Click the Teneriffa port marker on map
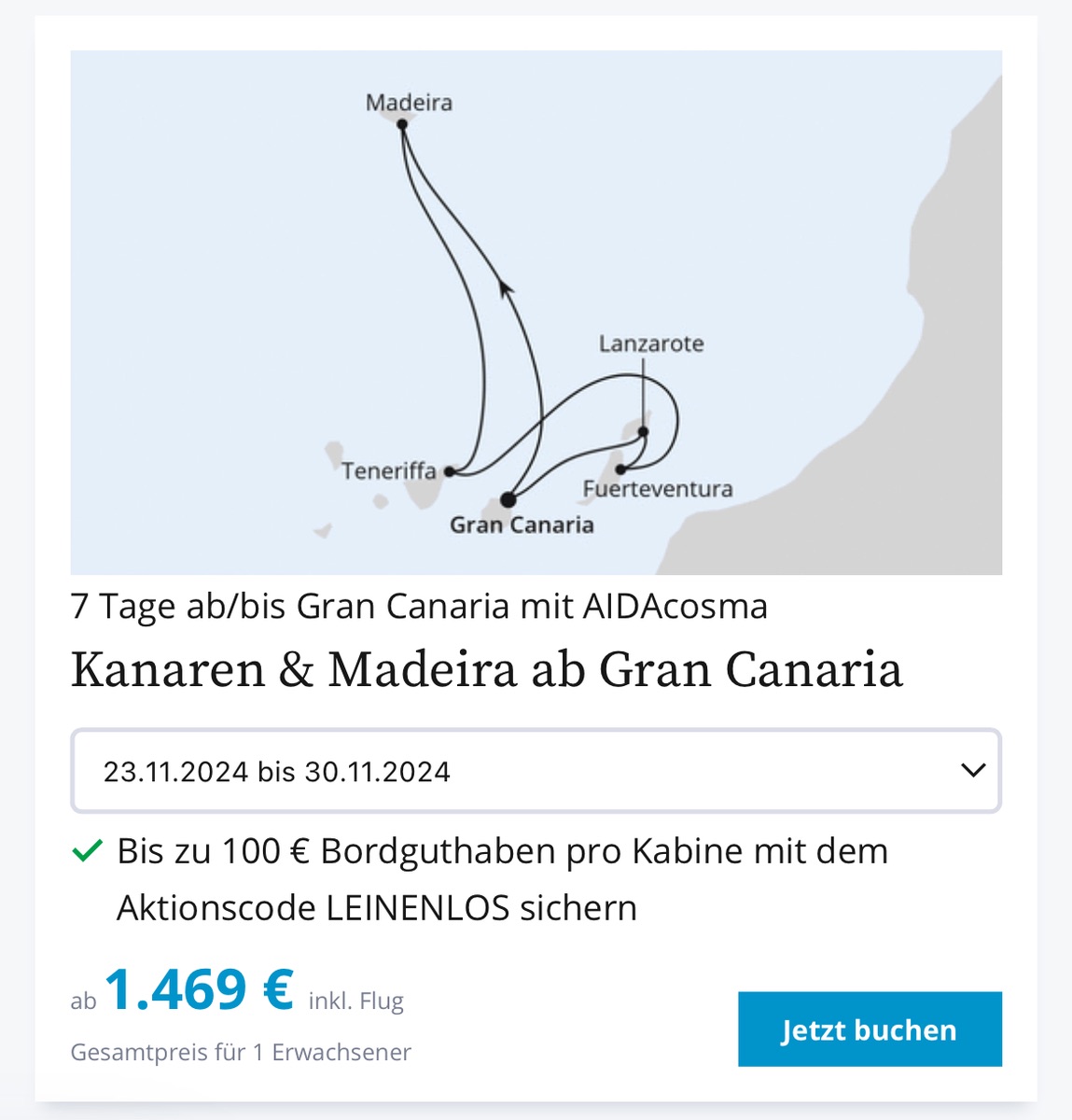Screen dimensions: 1072x1120 point(449,472)
